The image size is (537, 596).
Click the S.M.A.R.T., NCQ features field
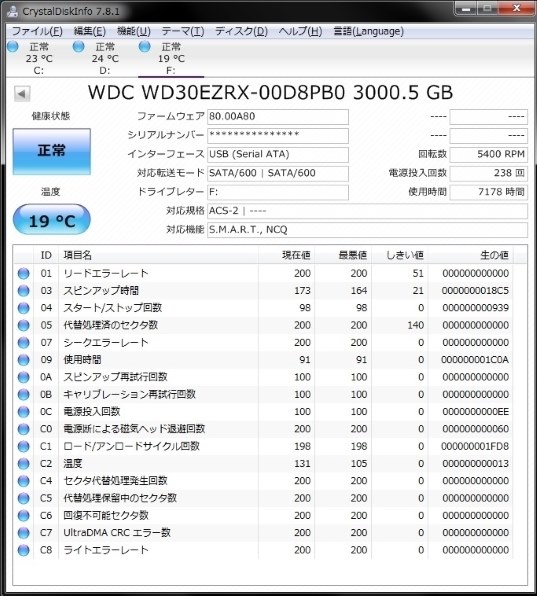click(367, 230)
